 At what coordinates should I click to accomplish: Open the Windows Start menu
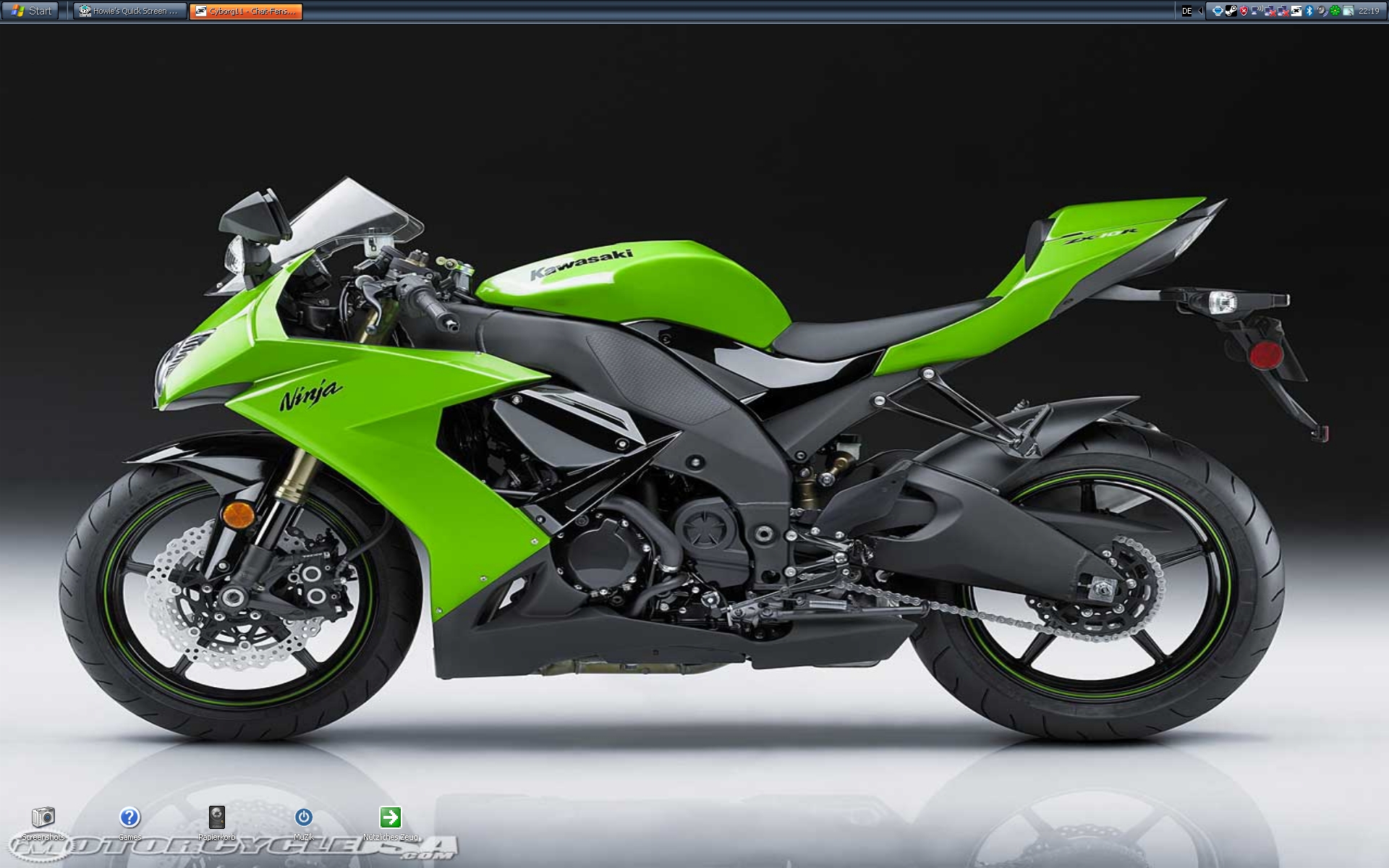30,11
